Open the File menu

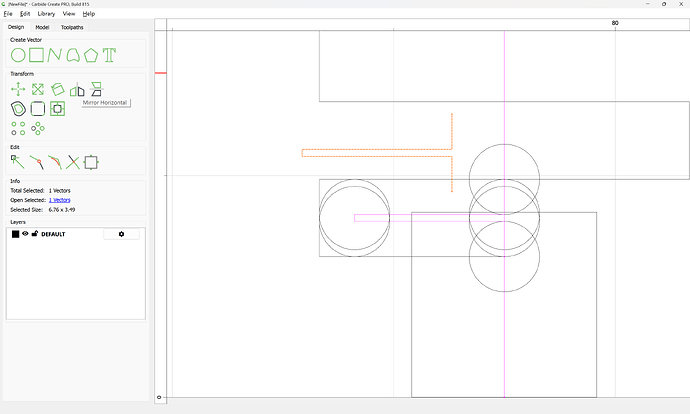tap(8, 14)
